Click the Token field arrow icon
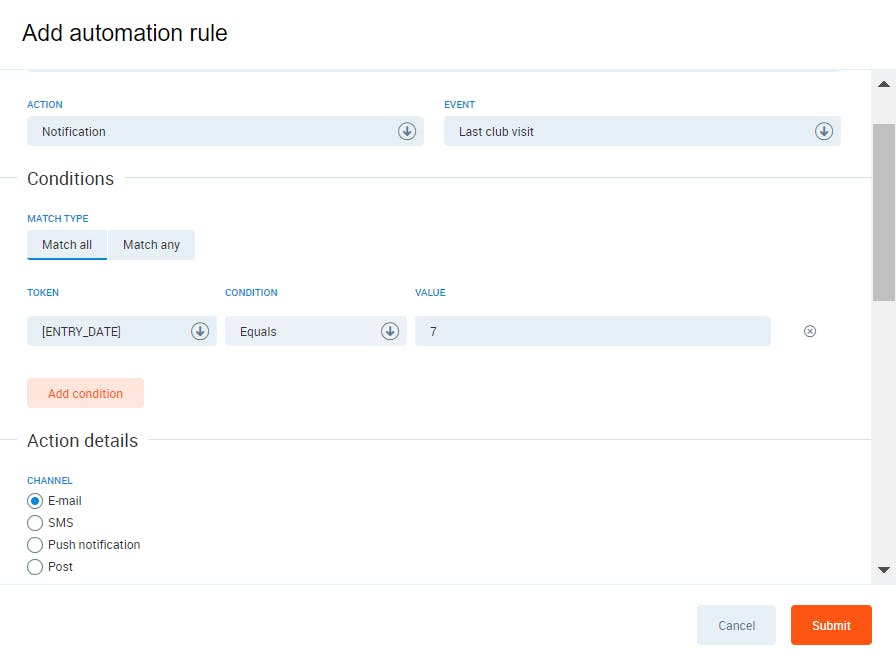Image resolution: width=896 pixels, height=670 pixels. click(x=200, y=331)
